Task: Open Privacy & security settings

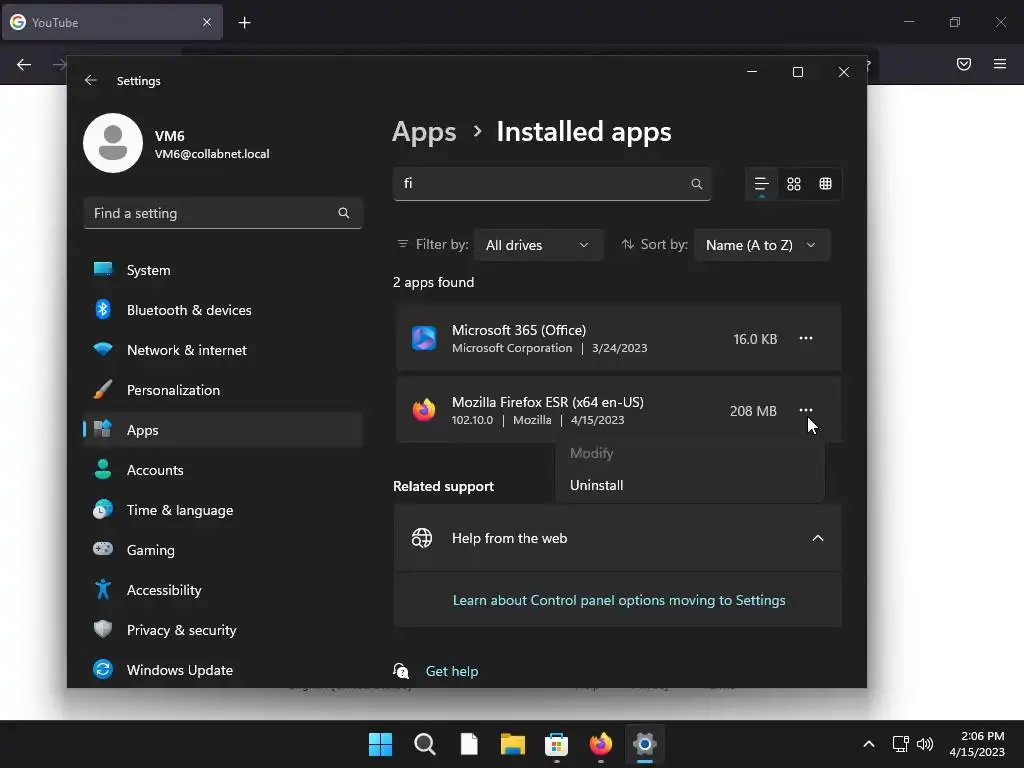Action: tap(223, 630)
